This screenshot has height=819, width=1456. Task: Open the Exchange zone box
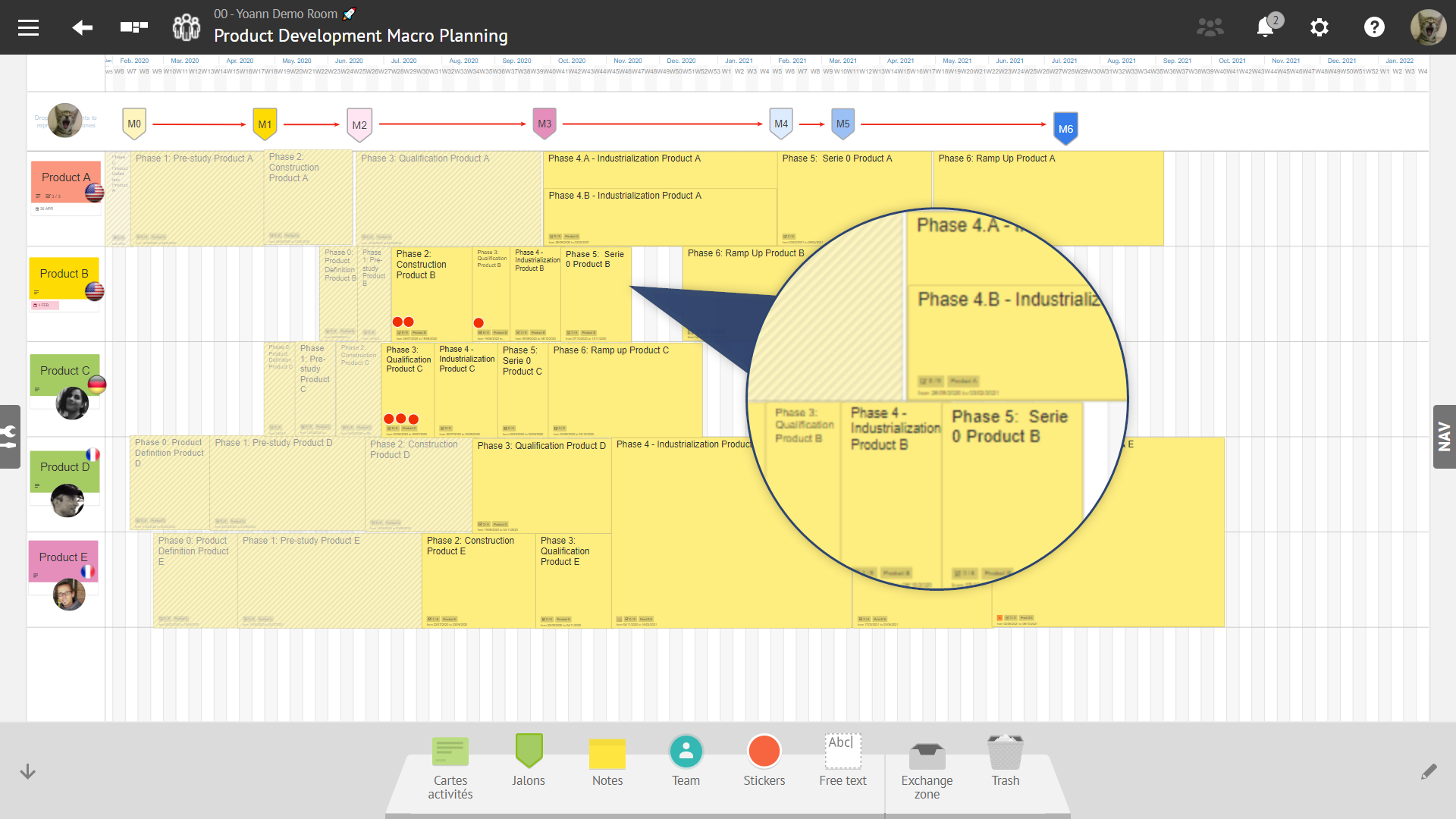pyautogui.click(x=927, y=769)
